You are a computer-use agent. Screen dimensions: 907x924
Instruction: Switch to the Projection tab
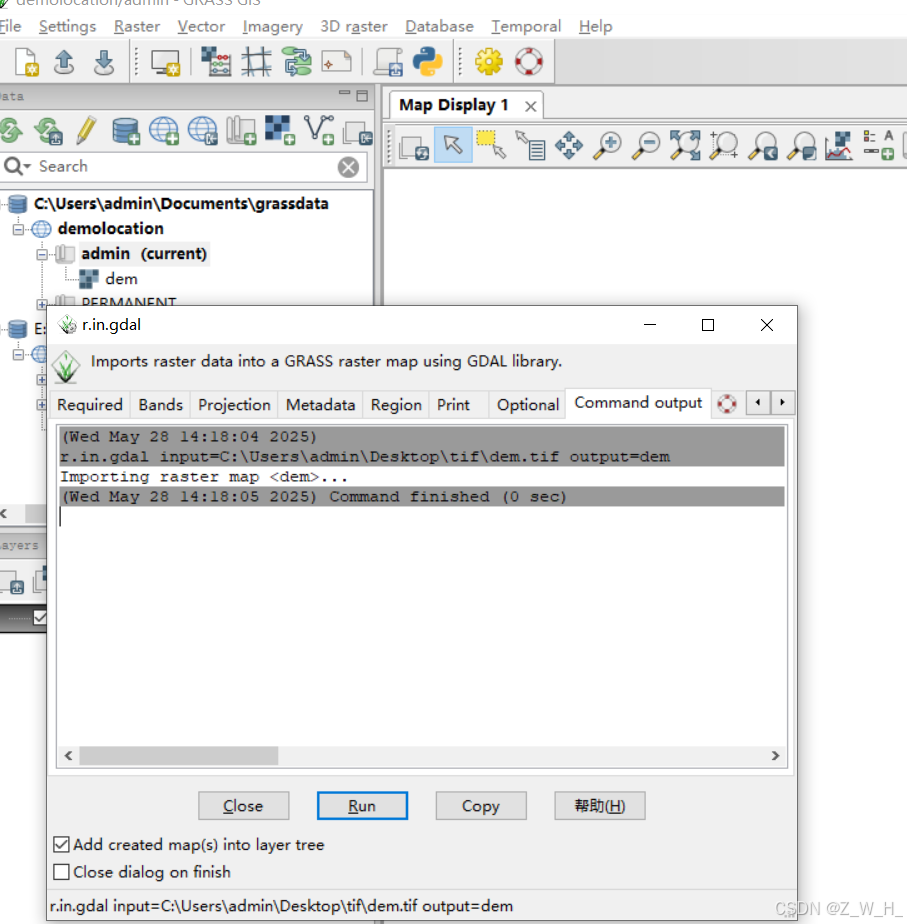(x=234, y=405)
